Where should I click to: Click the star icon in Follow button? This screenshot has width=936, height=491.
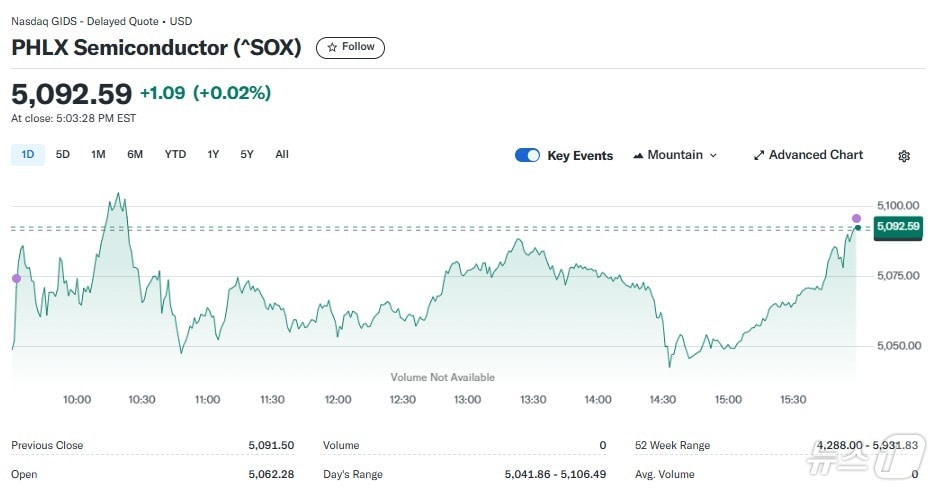pos(332,47)
